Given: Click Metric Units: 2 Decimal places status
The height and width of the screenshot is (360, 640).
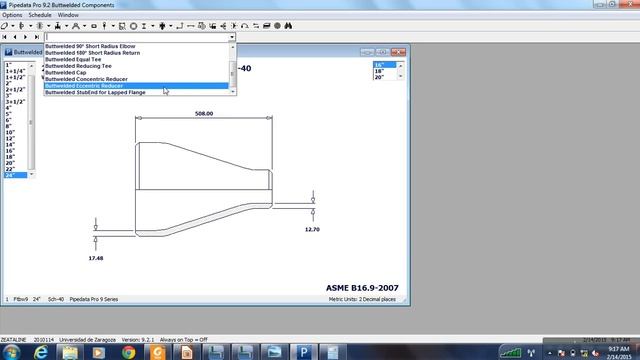Looking at the screenshot, I should (362, 299).
